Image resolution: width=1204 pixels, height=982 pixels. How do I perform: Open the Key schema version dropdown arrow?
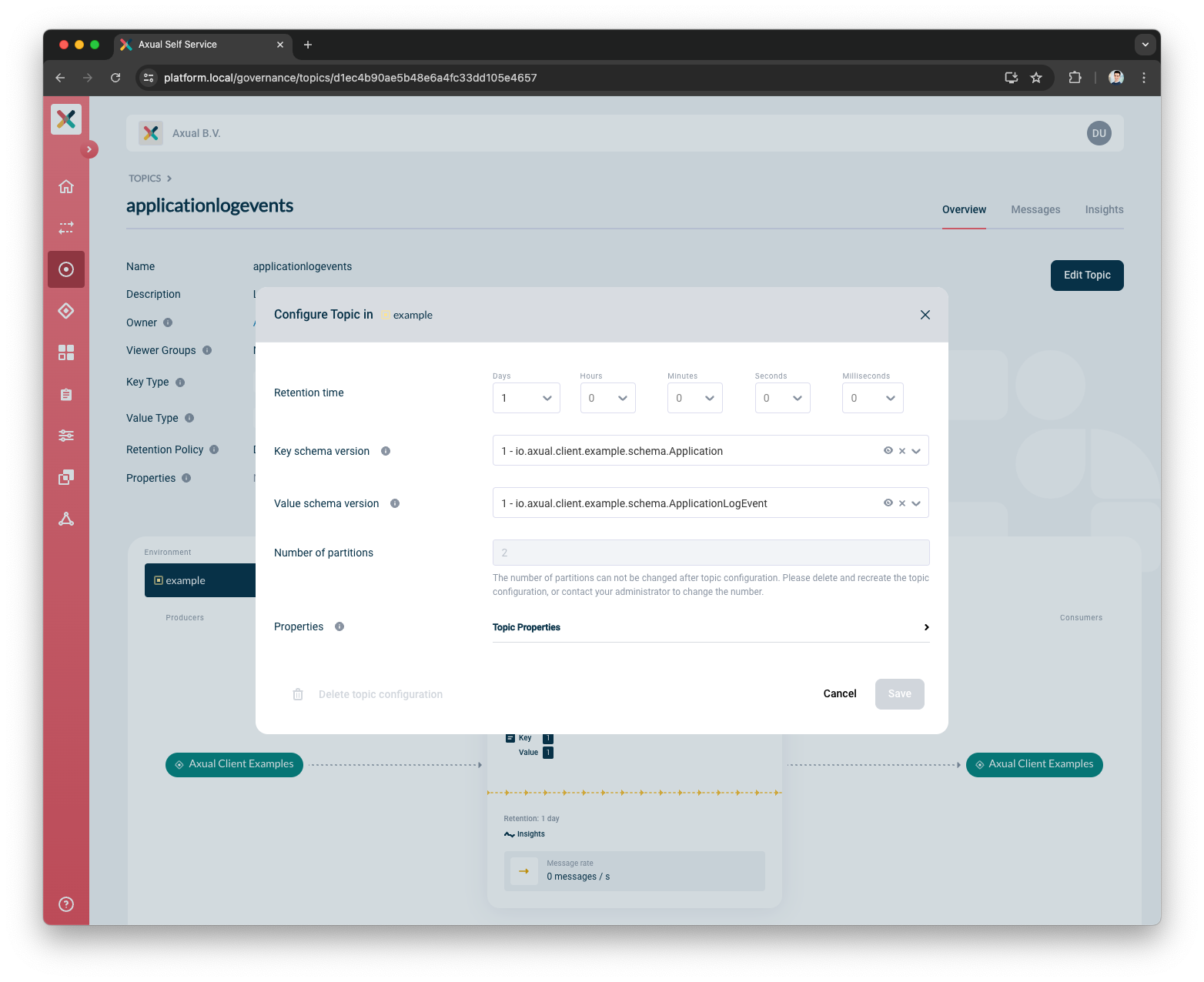coord(916,451)
